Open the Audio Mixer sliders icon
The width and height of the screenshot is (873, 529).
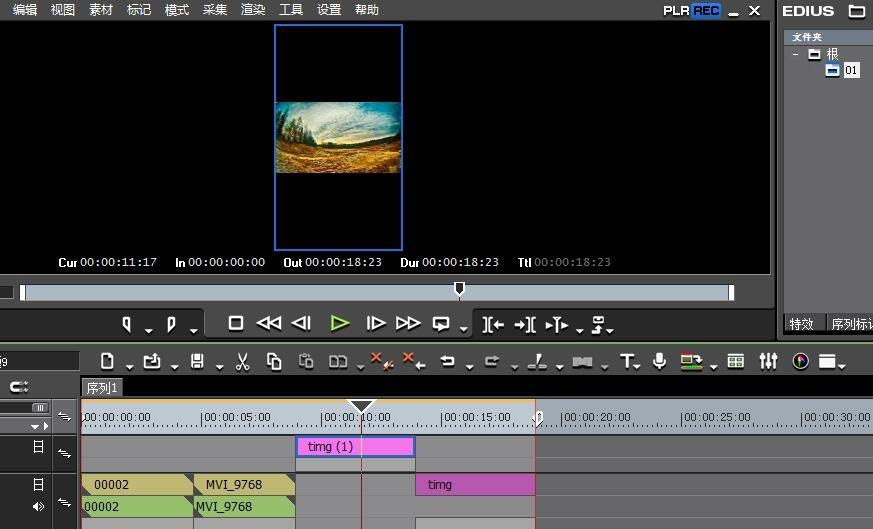[768, 361]
